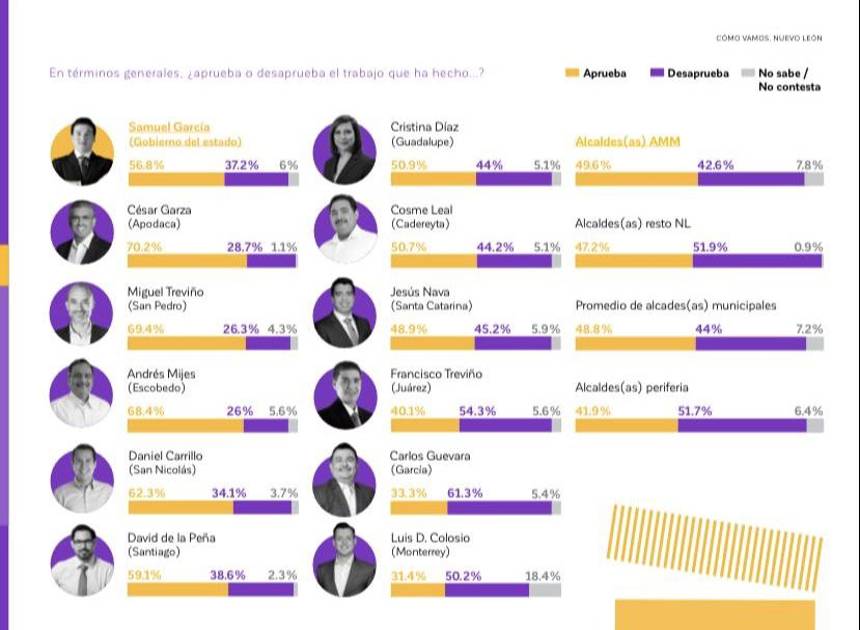Click the Alcaldes(as) periferia label
Screen dimensions: 860x630
click(x=631, y=387)
